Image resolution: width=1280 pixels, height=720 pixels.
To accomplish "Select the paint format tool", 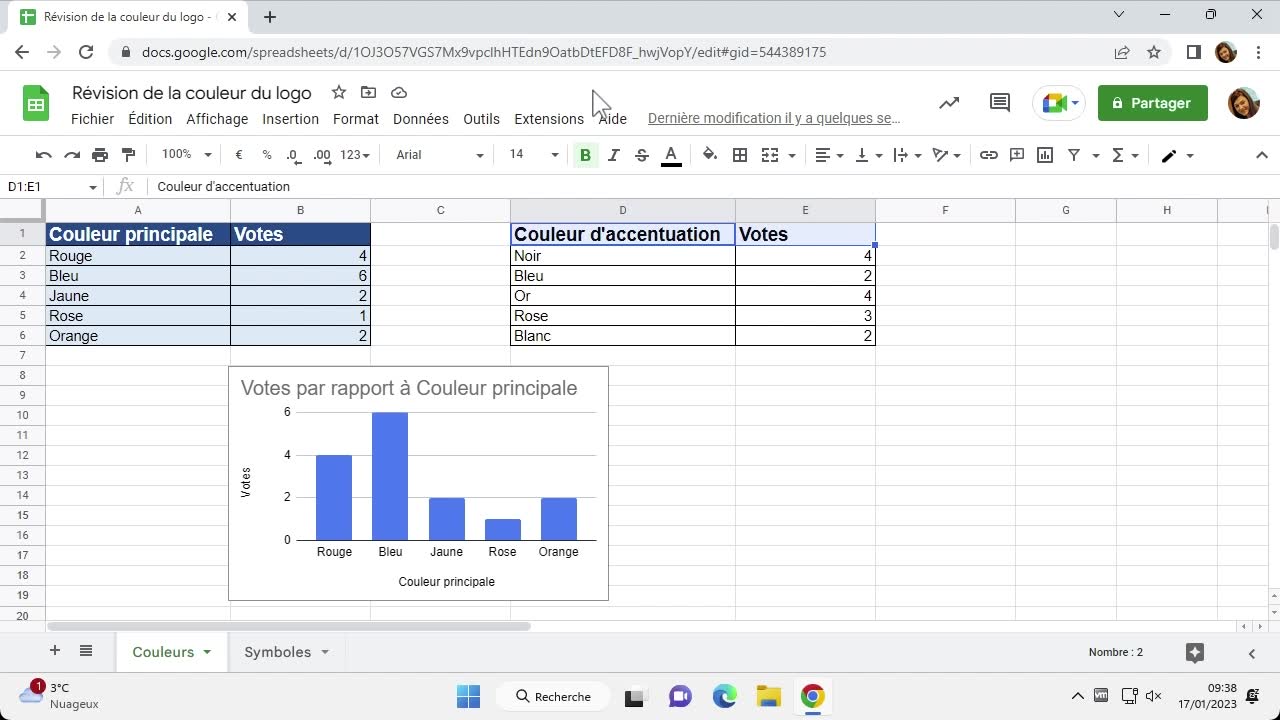I will (128, 155).
